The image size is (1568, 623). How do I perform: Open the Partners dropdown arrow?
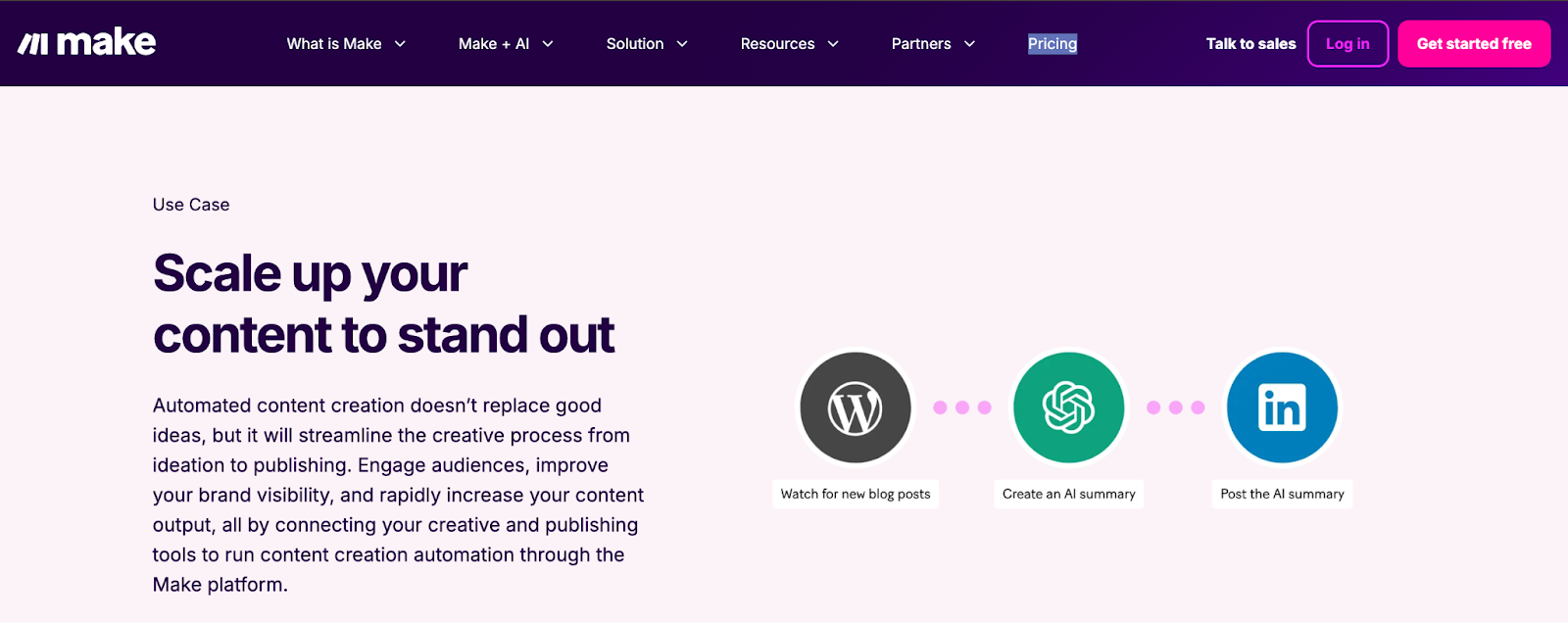coord(969,44)
